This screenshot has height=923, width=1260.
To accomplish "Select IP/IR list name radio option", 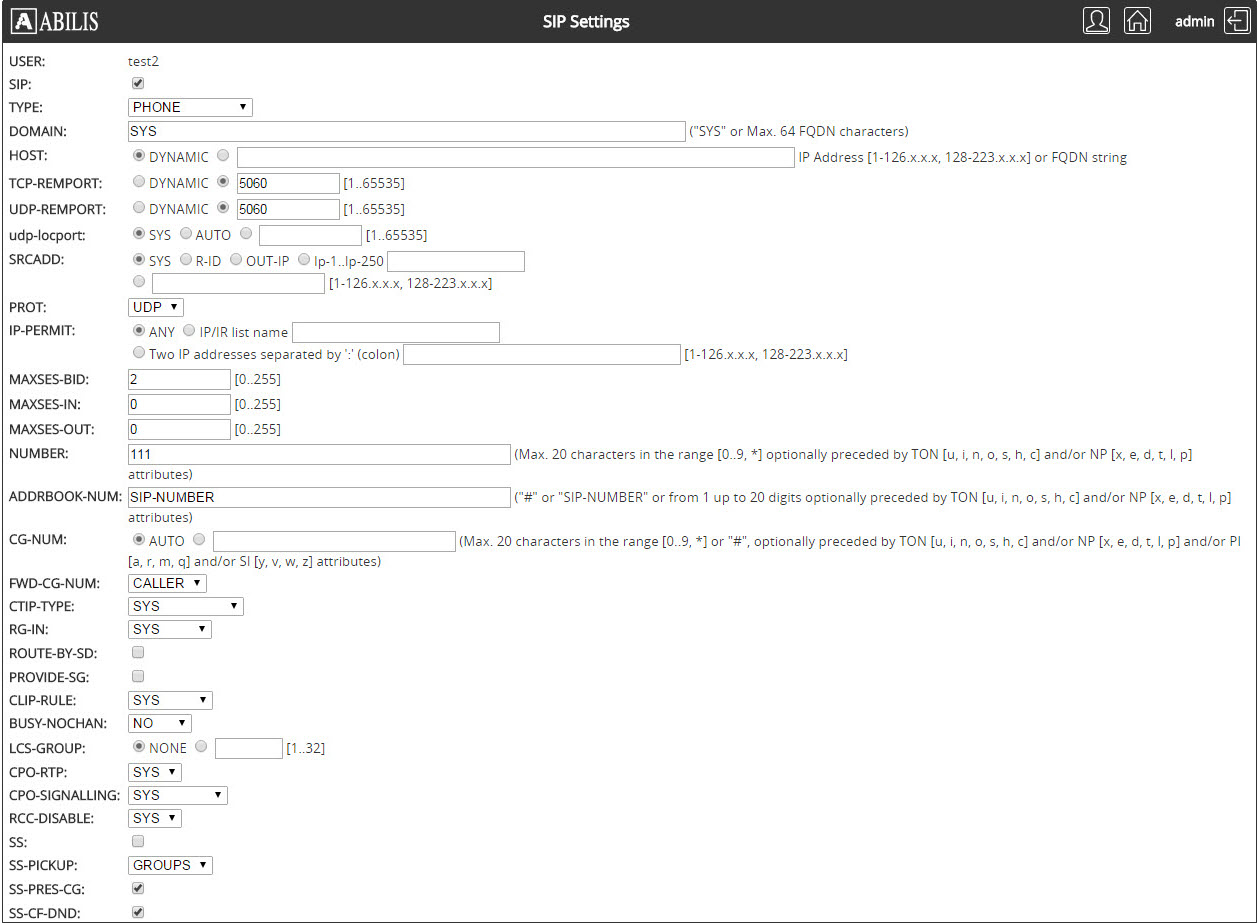I will (x=190, y=331).
